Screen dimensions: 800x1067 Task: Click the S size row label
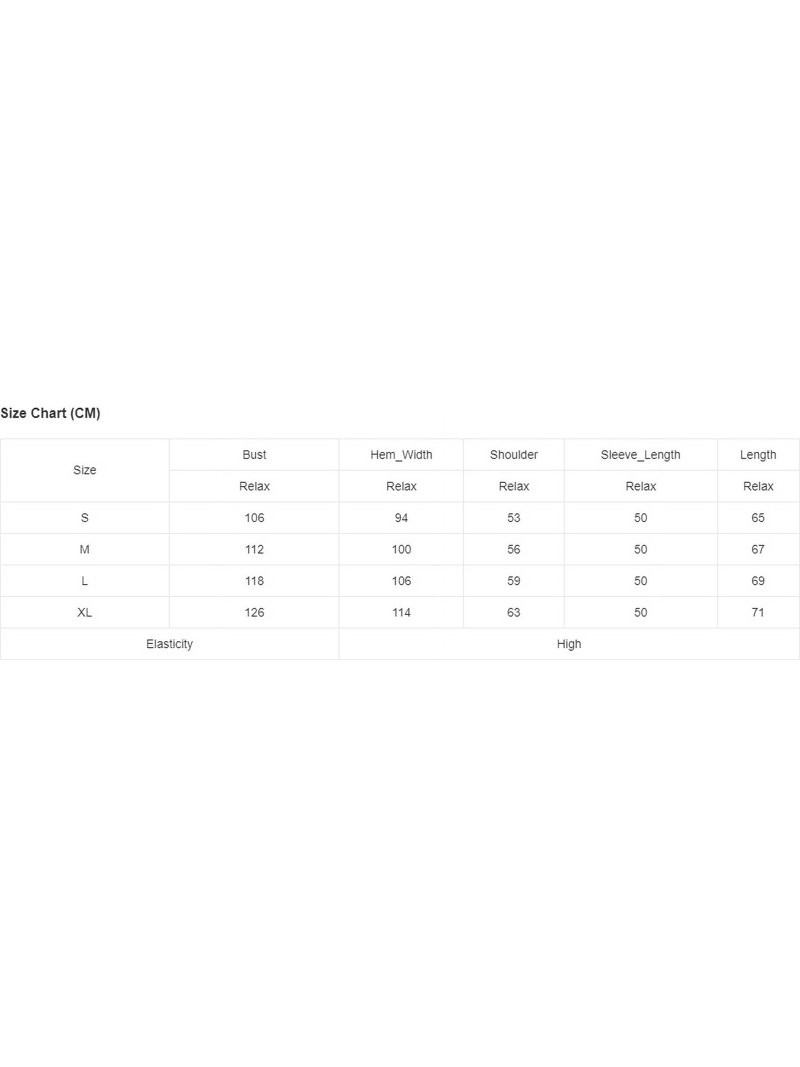[84, 518]
